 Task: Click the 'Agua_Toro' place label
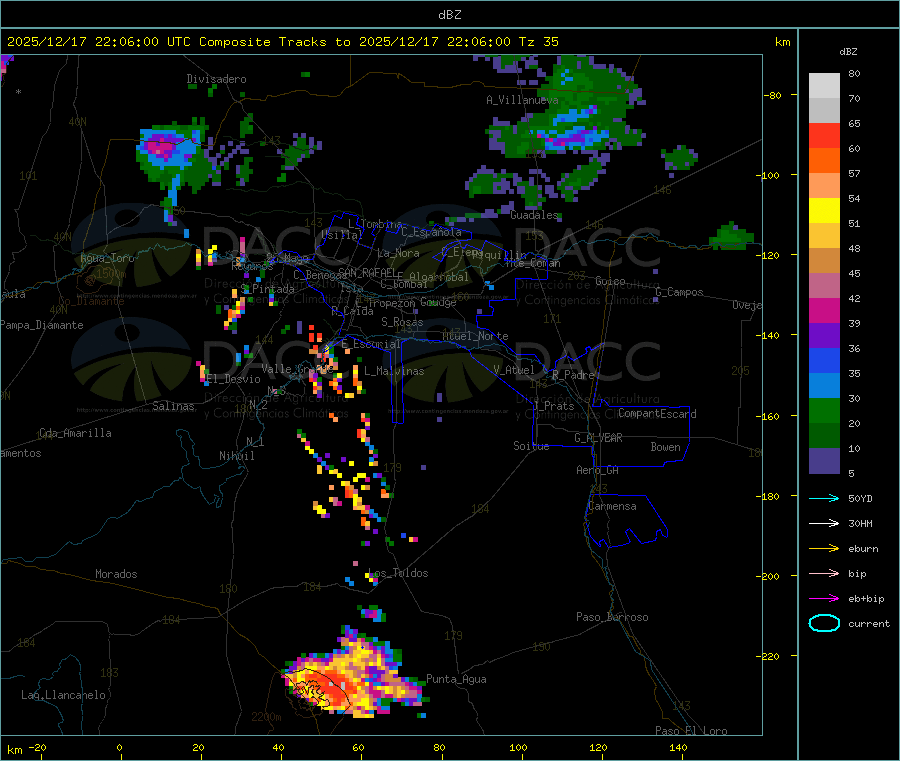coord(107,258)
